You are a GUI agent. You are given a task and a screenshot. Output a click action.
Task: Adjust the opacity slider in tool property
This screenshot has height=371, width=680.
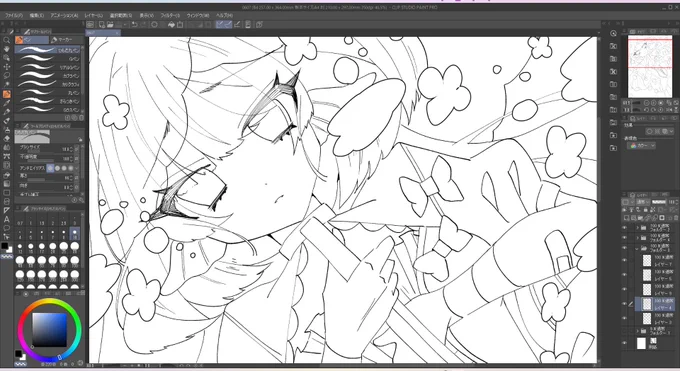click(41, 160)
